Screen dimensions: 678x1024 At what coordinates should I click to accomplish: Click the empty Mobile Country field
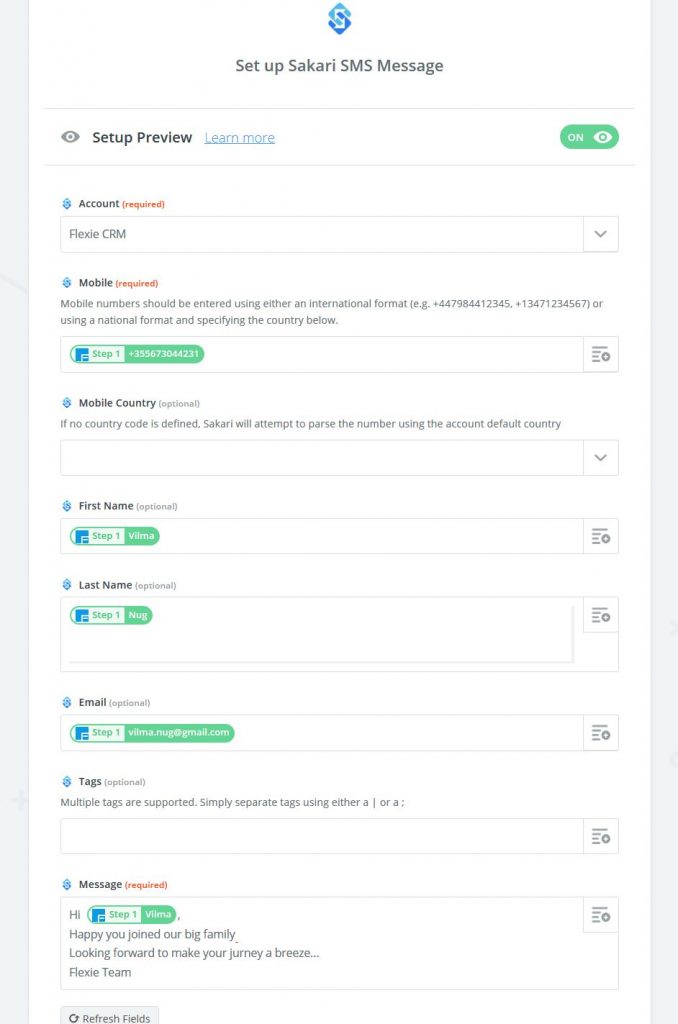point(321,458)
